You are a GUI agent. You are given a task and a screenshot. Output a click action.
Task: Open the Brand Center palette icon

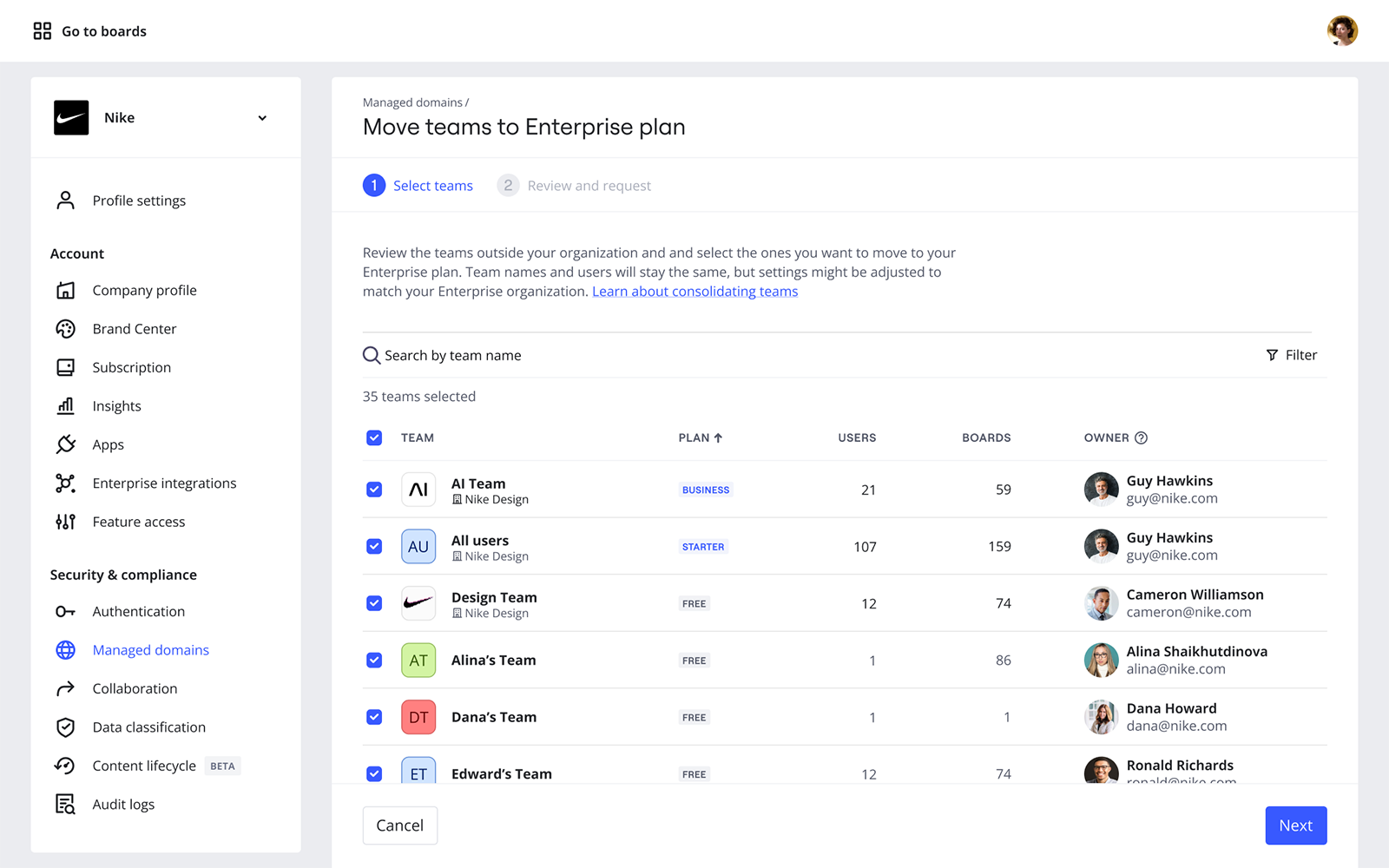coord(65,329)
